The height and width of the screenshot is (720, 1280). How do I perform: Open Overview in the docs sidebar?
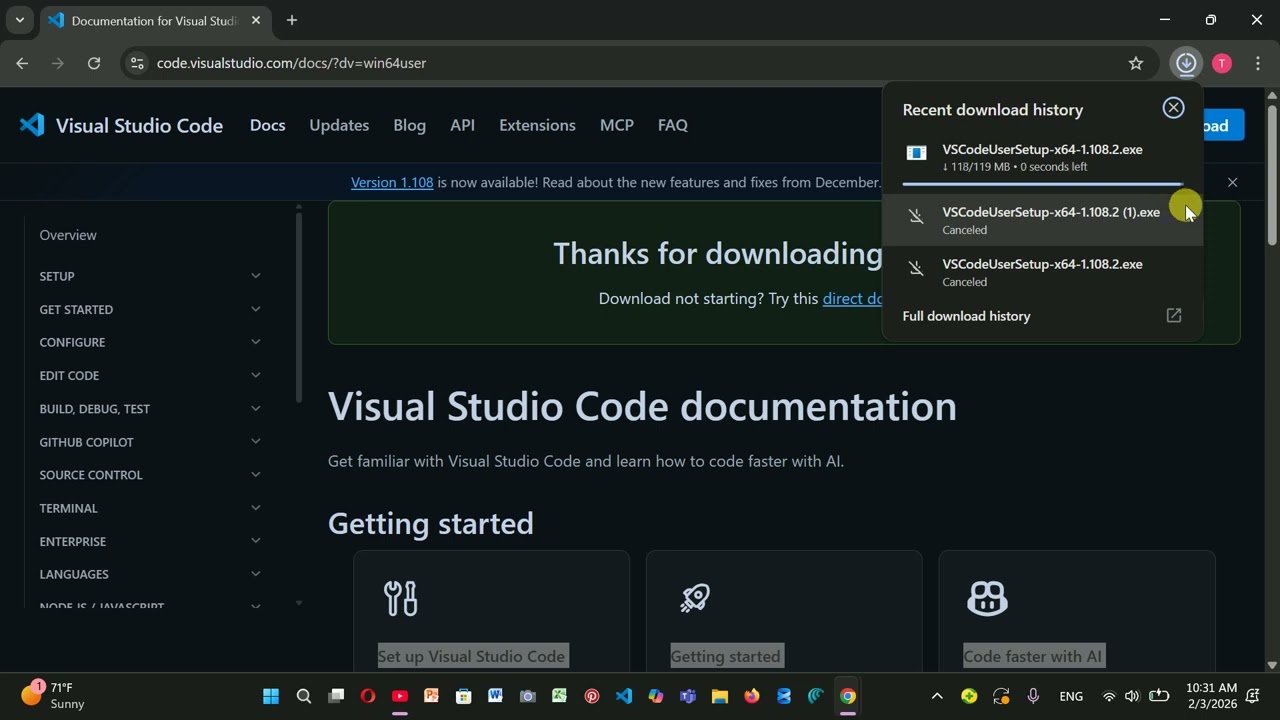pos(68,235)
